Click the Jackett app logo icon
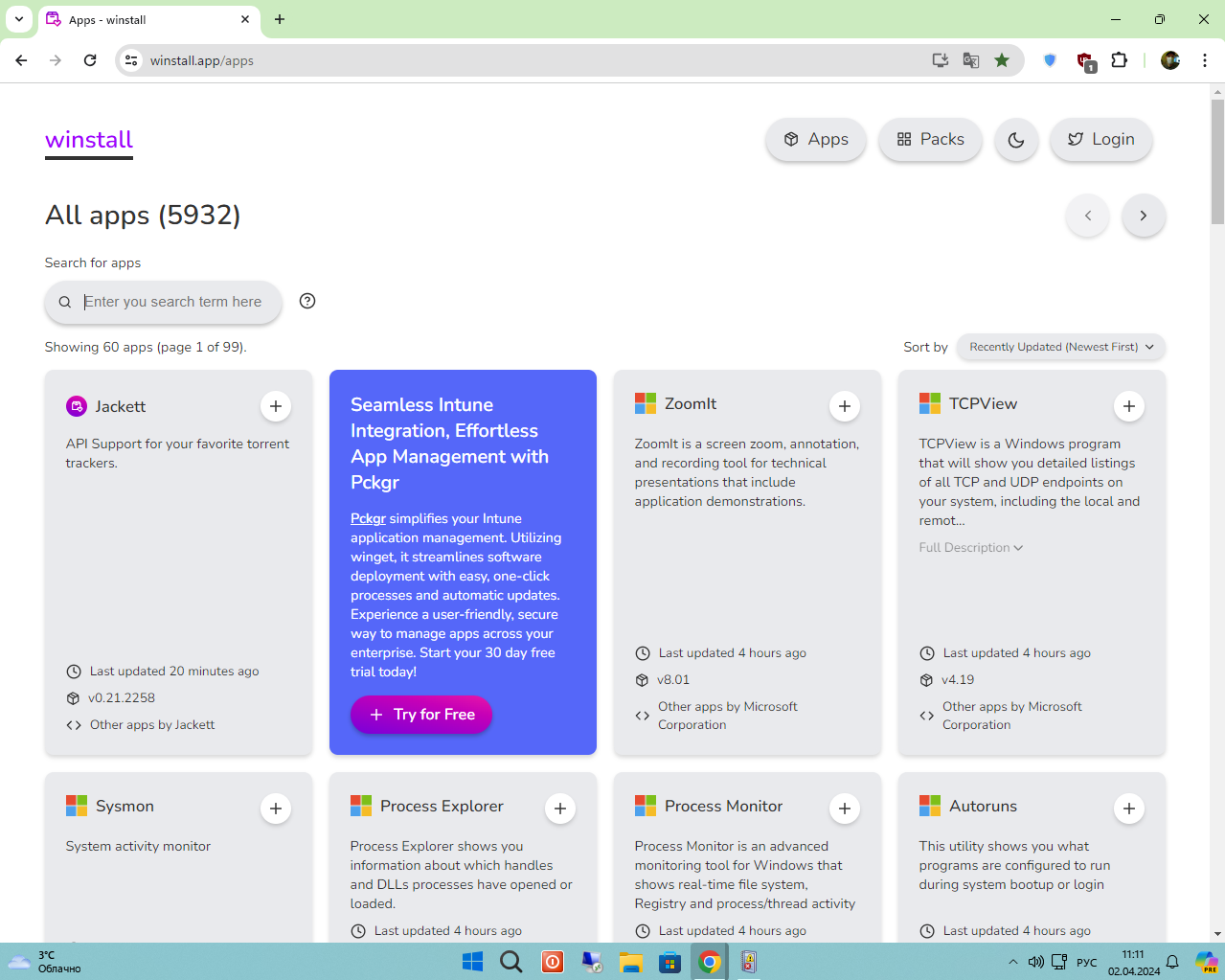The width and height of the screenshot is (1225, 980). [77, 406]
